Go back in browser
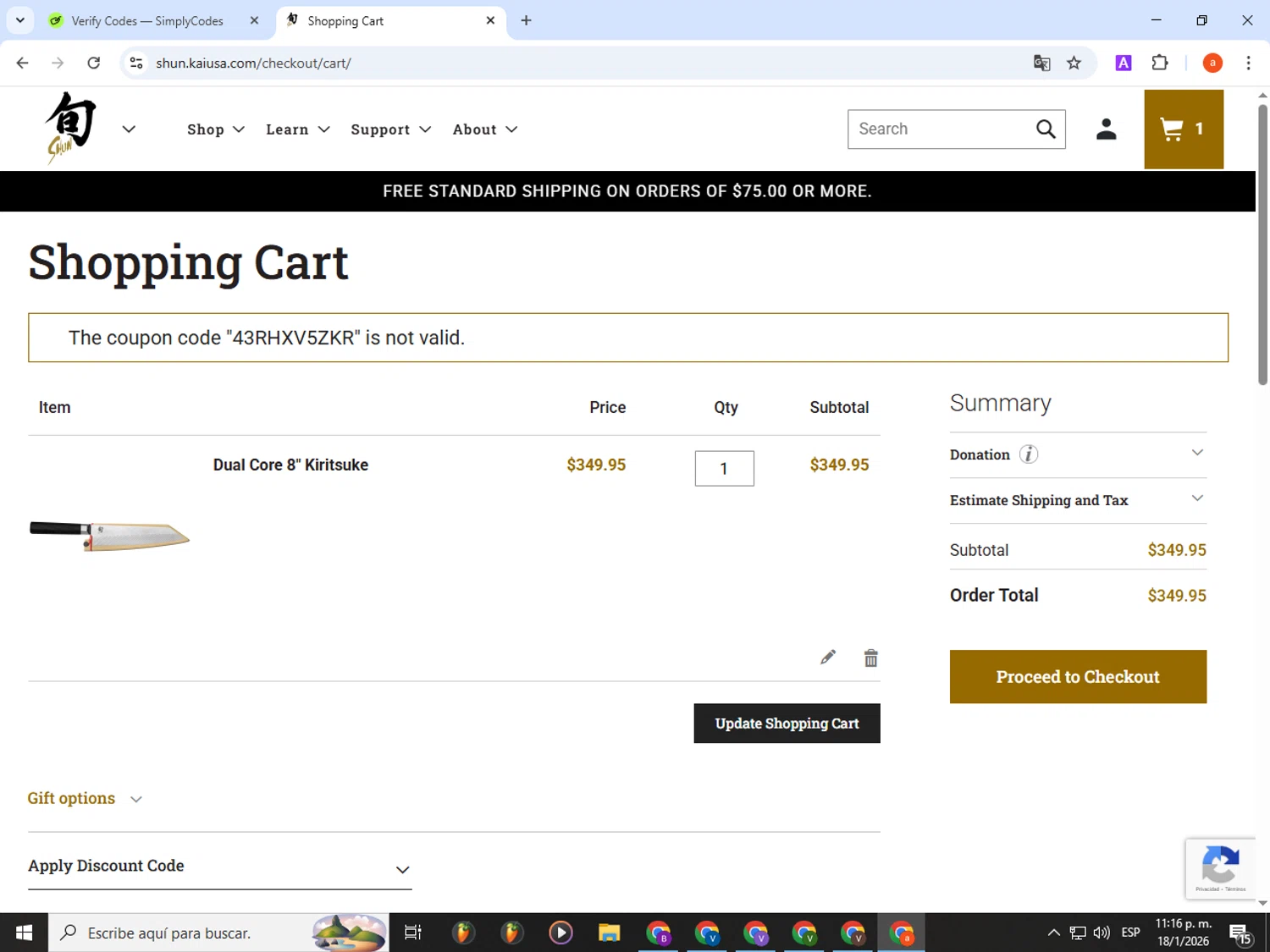The image size is (1270, 952). pos(23,63)
